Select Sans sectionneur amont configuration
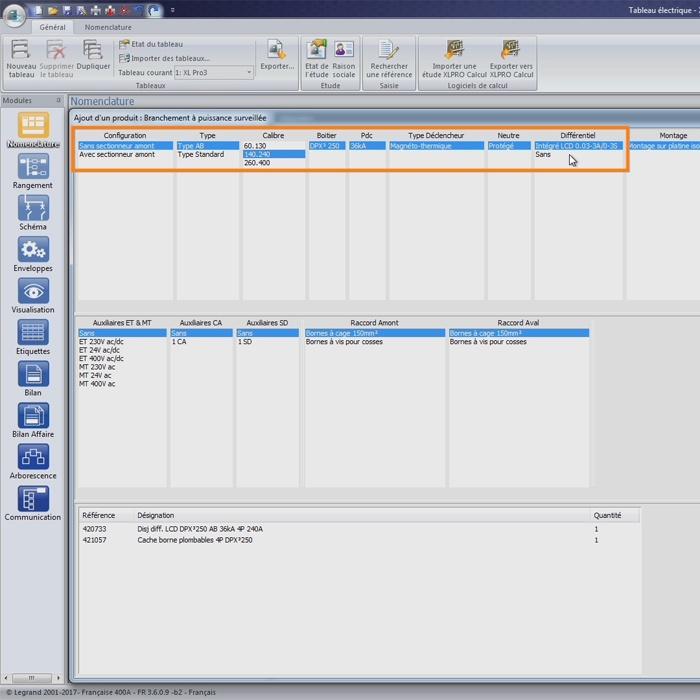700x700 pixels. click(x=125, y=146)
